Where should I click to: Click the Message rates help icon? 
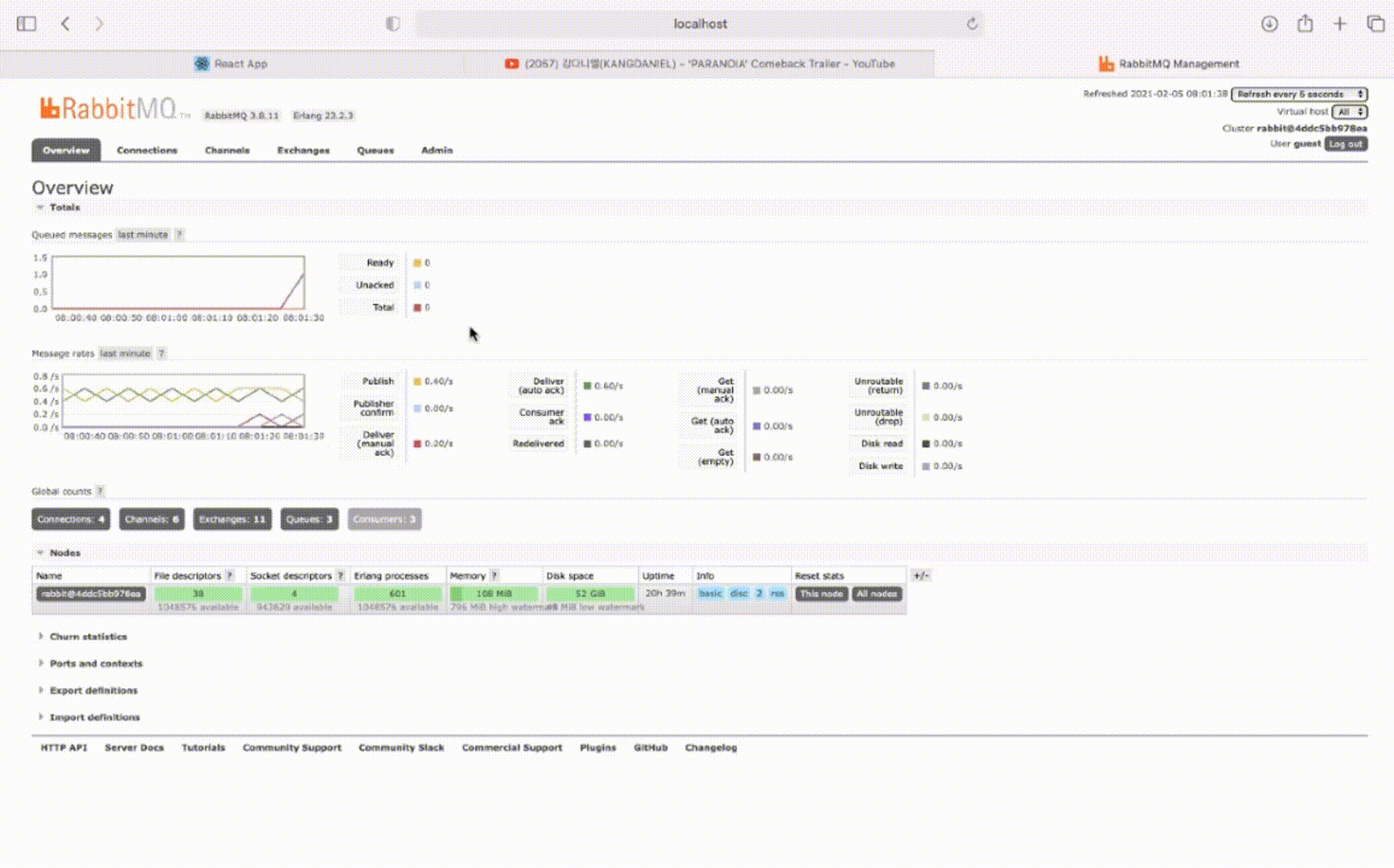162,353
